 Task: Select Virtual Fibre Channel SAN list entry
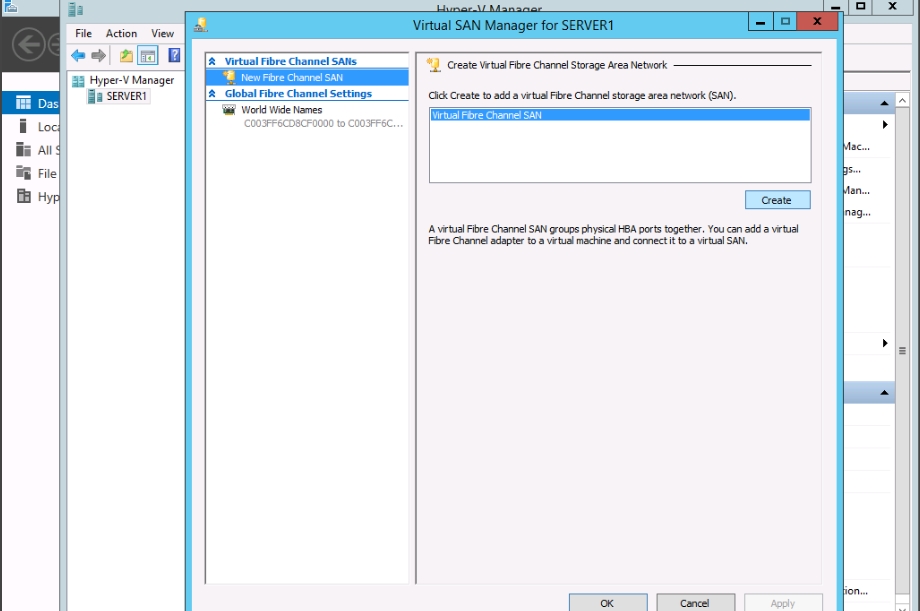click(x=619, y=115)
